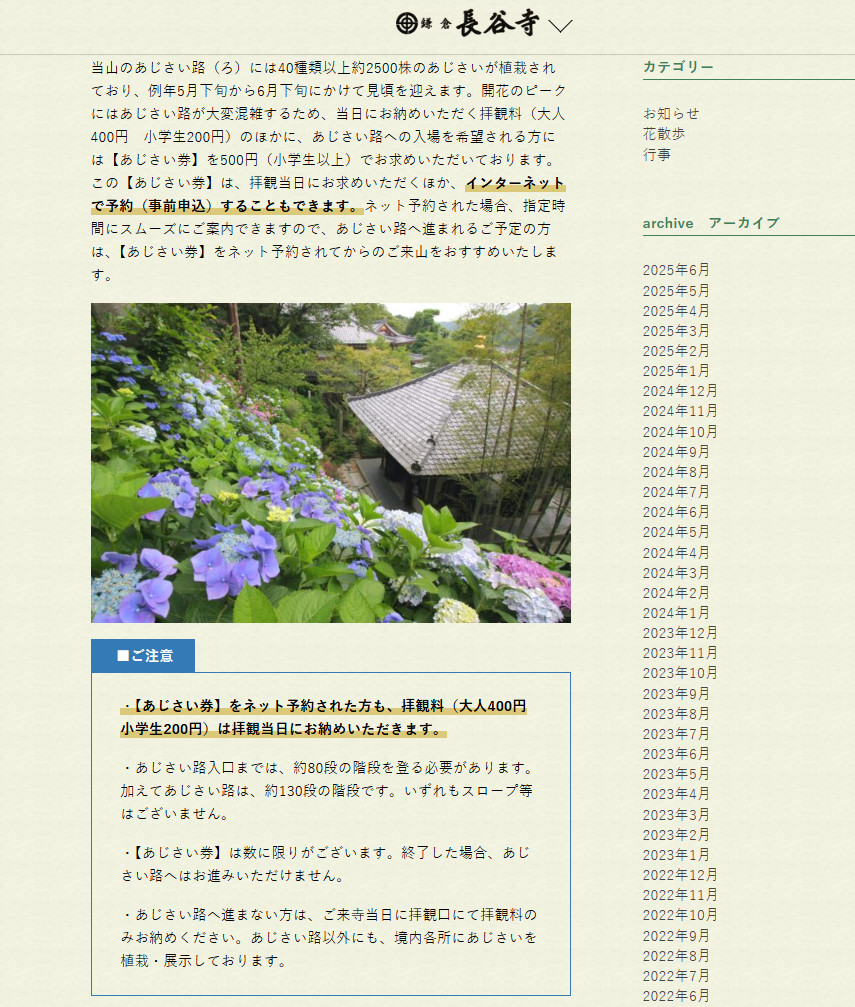The image size is (855, 1007).
Task: Open archive 2023年9月
Action: [x=676, y=694]
